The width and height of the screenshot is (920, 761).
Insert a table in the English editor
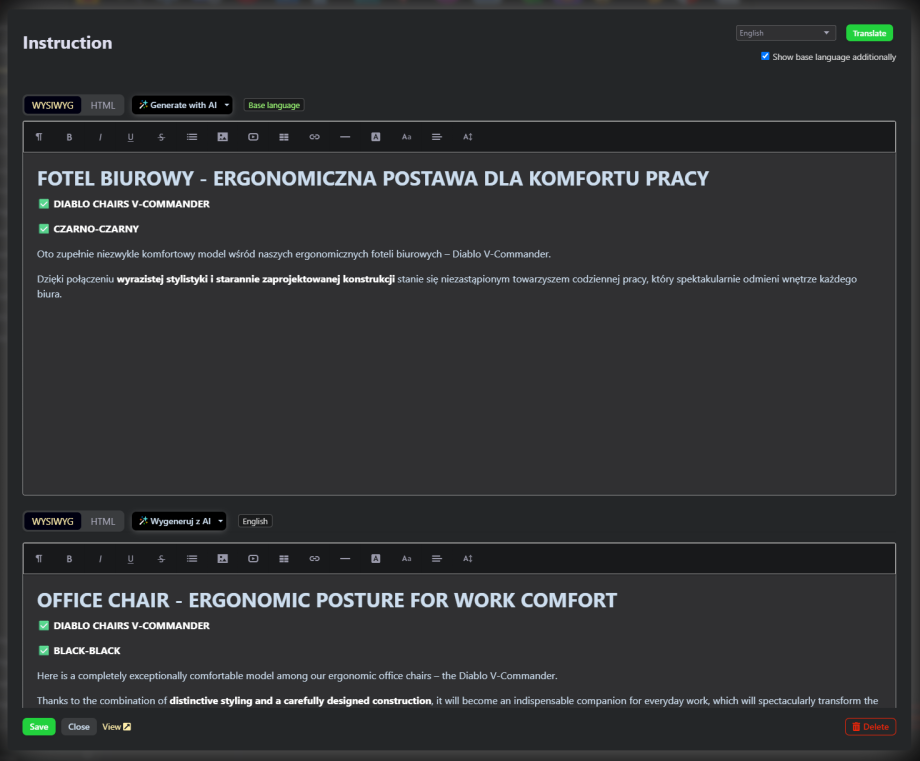pos(284,559)
